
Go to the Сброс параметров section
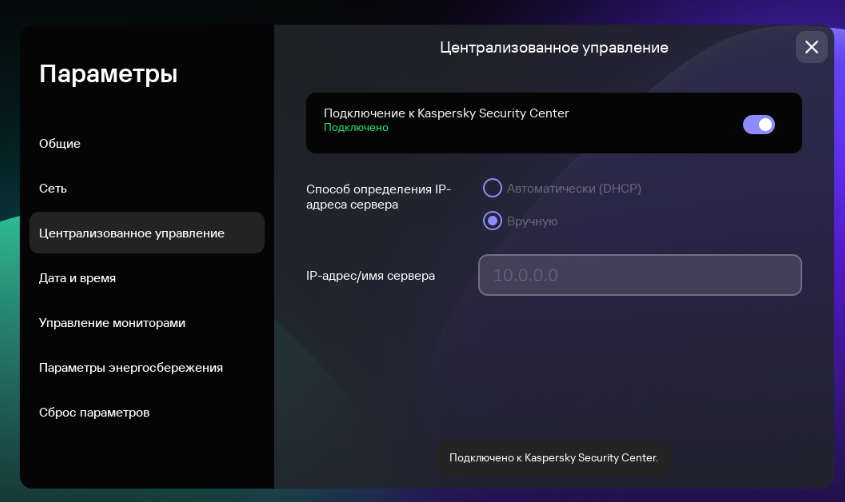click(95, 412)
